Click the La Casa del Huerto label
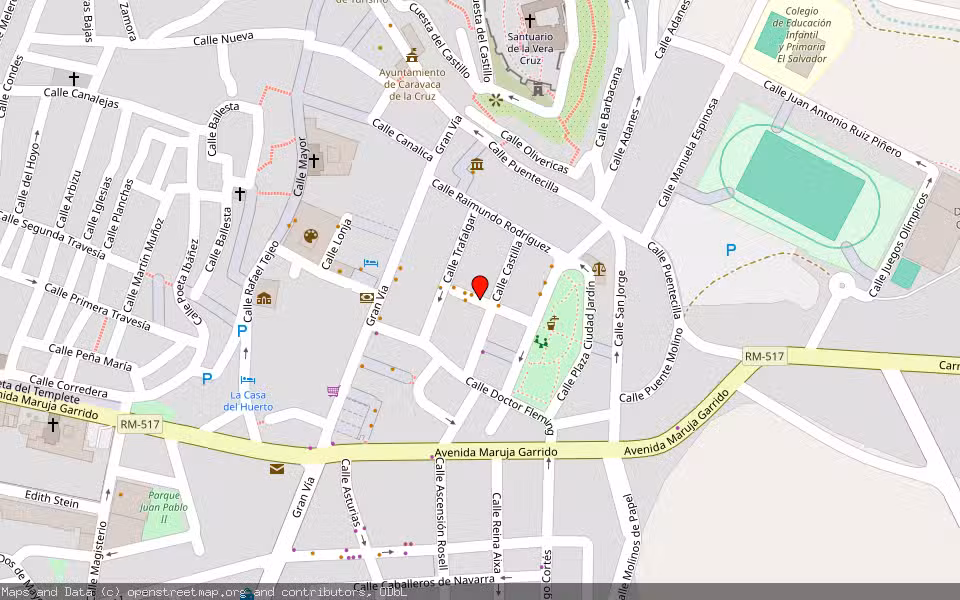 (x=248, y=401)
